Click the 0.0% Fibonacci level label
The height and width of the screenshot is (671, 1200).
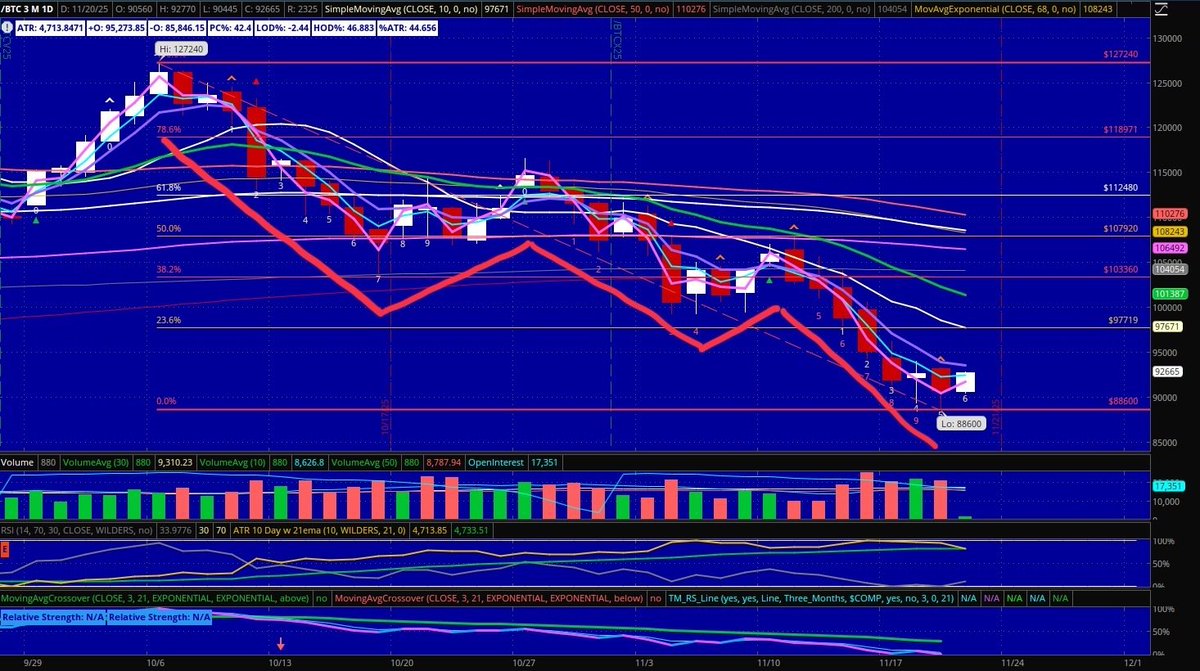pos(167,402)
